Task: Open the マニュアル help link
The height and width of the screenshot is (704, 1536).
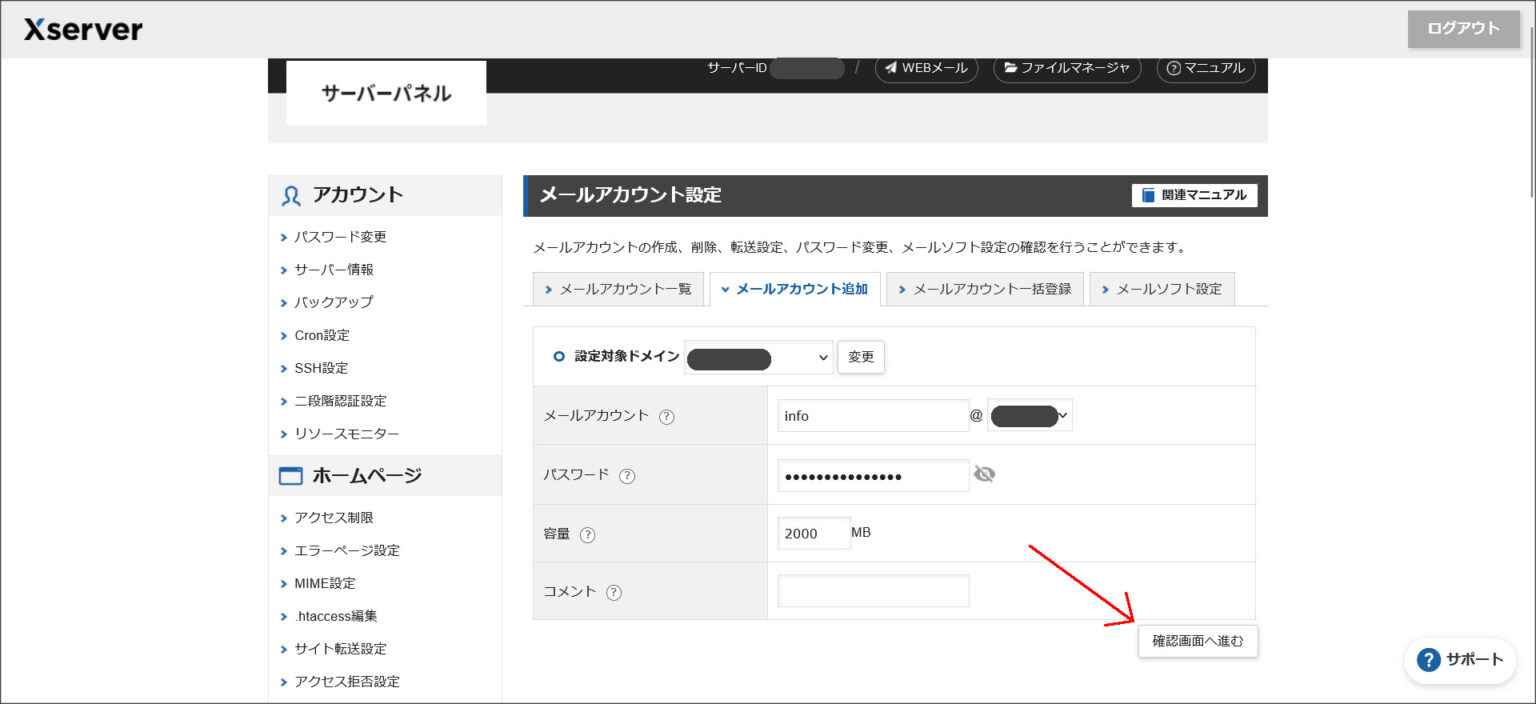Action: point(1205,68)
